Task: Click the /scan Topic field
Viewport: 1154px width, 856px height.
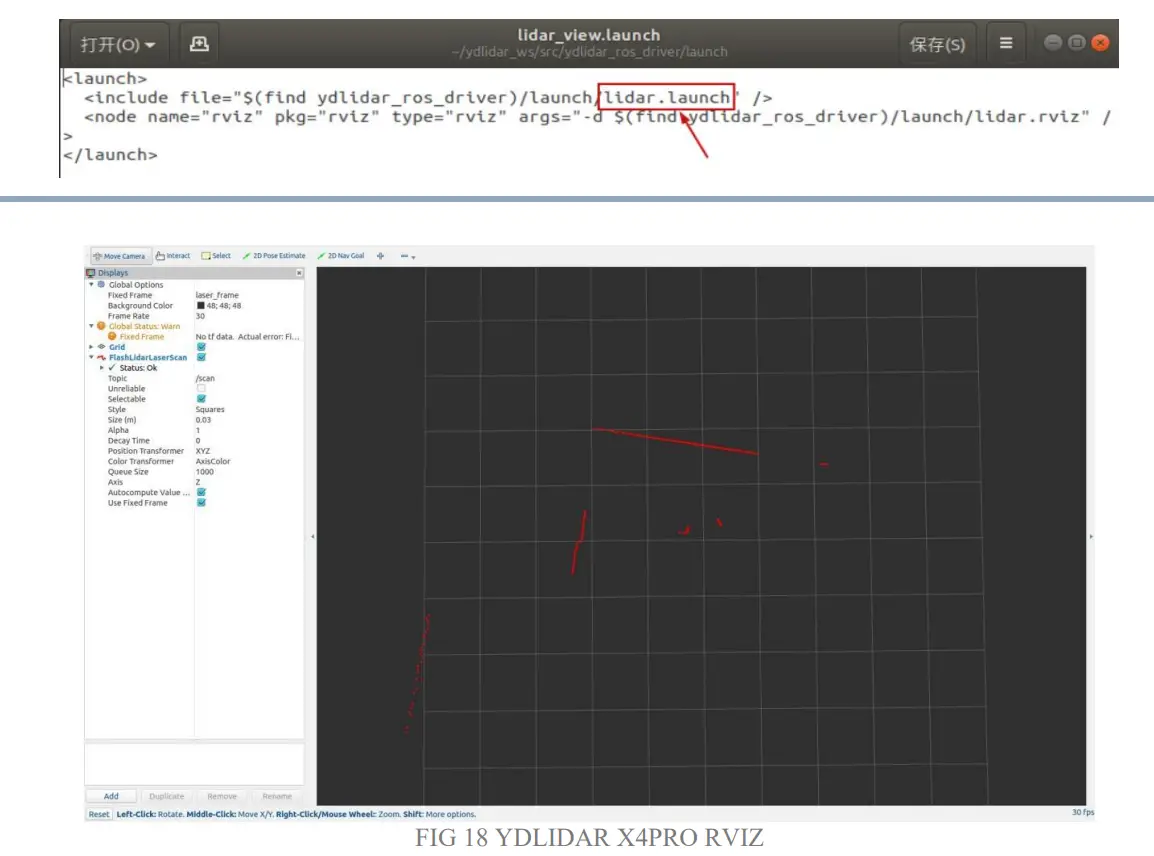Action: pyautogui.click(x=206, y=378)
